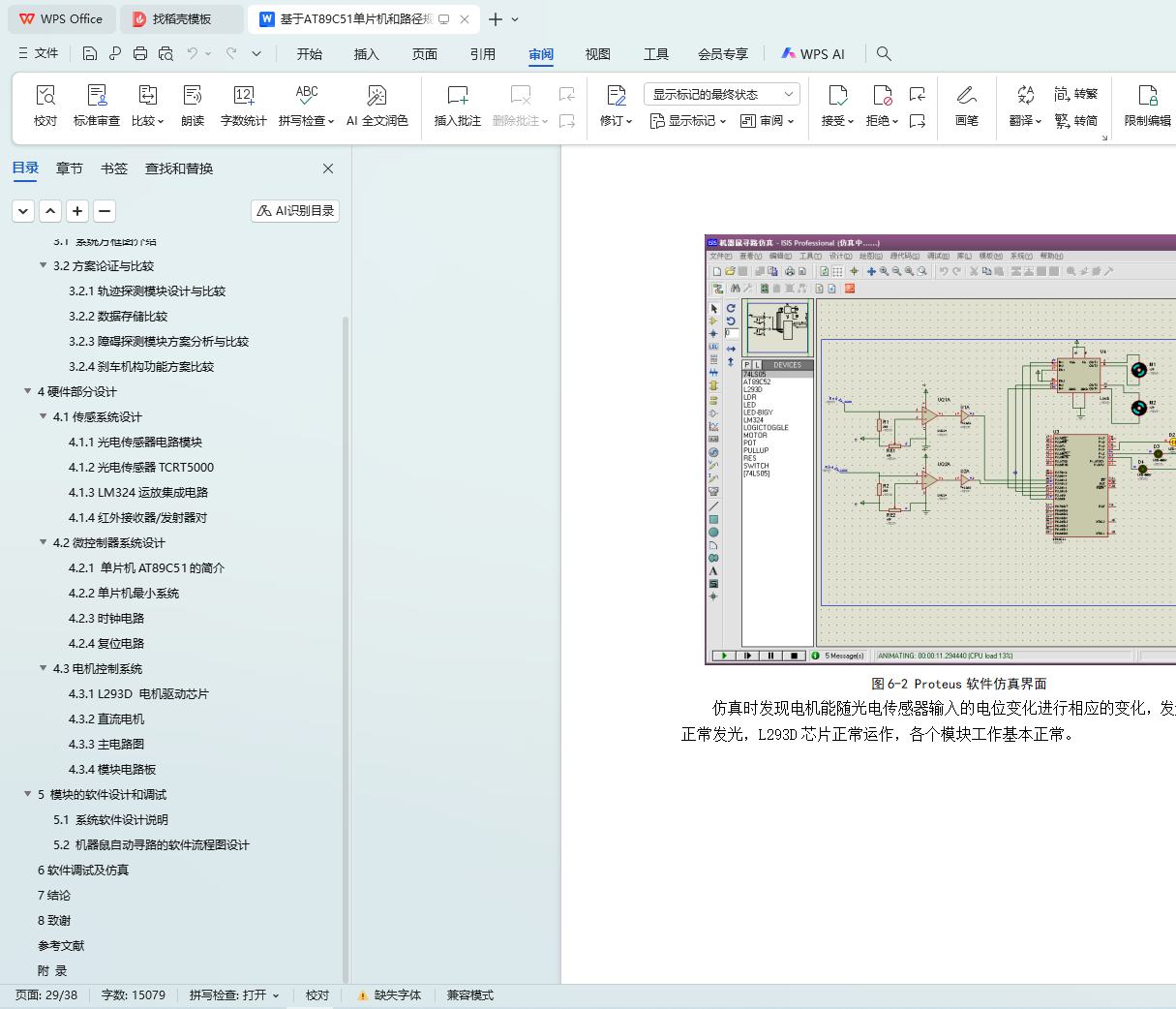
Task: Open the 显示标记的最终状态 dropdown
Action: click(722, 94)
